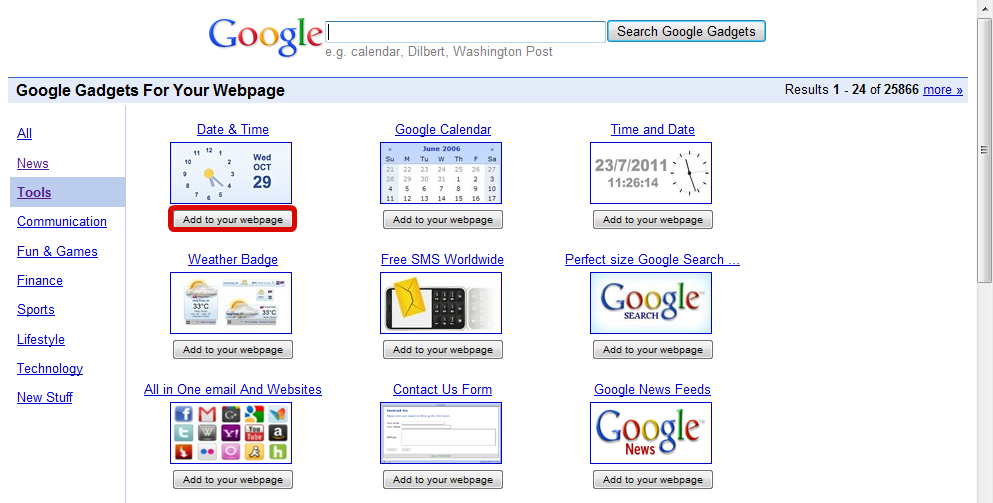Open the Google Search gadget thumbnail
The image size is (993, 503).
click(651, 303)
